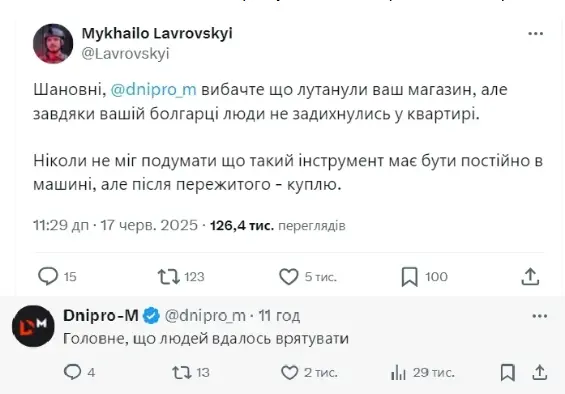The height and width of the screenshot is (394, 565).
Task: Bookmark the Dnipro-M reply
Action: click(x=507, y=372)
